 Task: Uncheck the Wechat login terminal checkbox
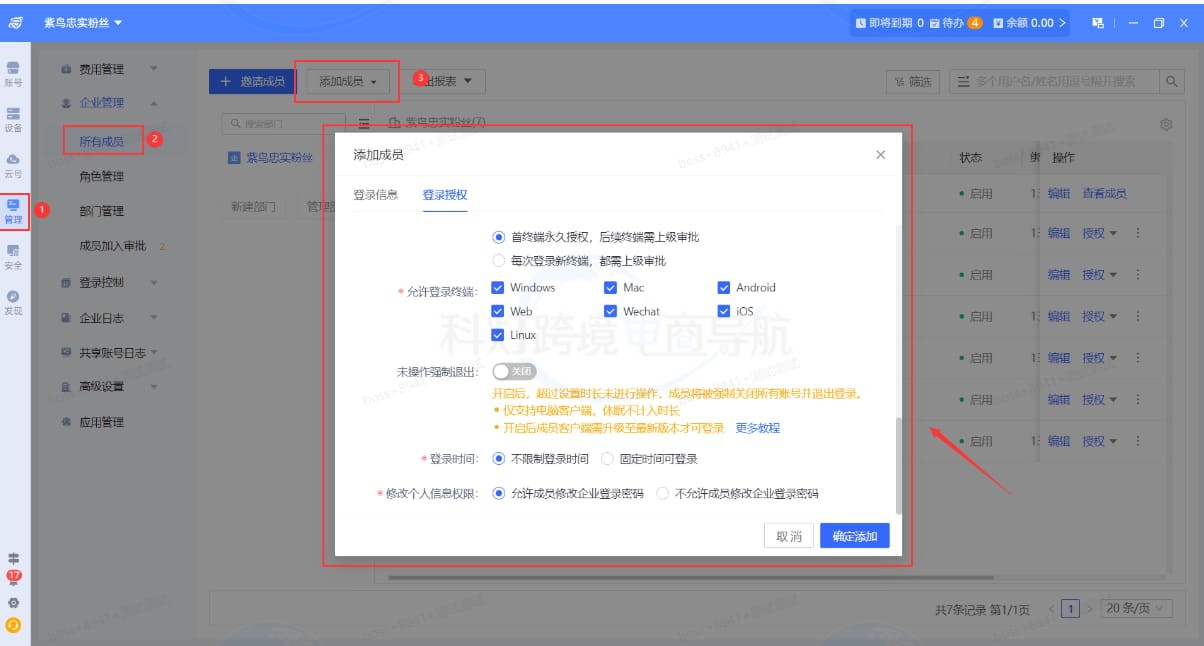tap(610, 311)
